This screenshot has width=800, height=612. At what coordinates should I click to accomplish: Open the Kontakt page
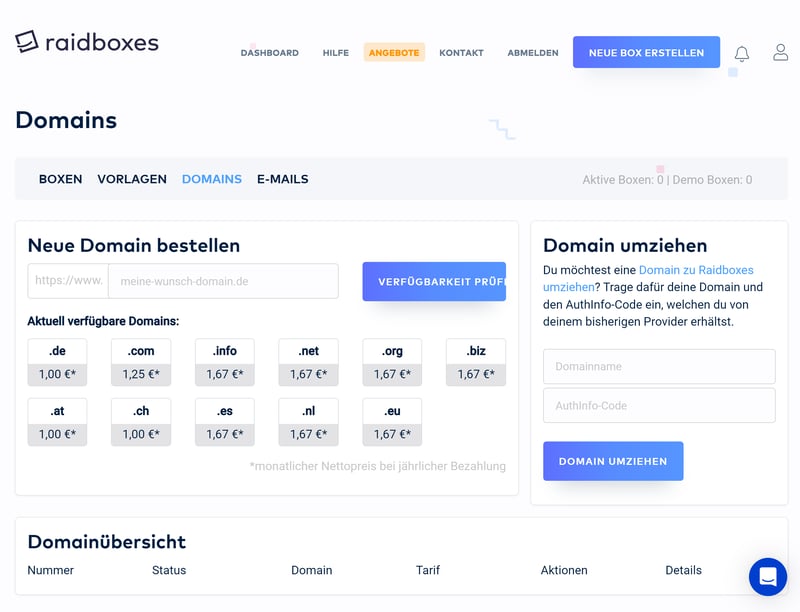click(x=461, y=53)
